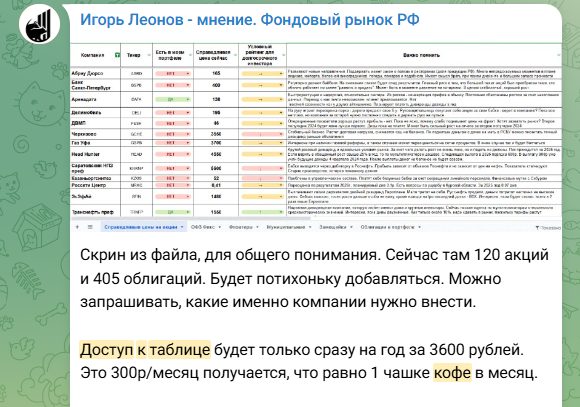Open the channel avatar with the cat logo

(x=40, y=24)
